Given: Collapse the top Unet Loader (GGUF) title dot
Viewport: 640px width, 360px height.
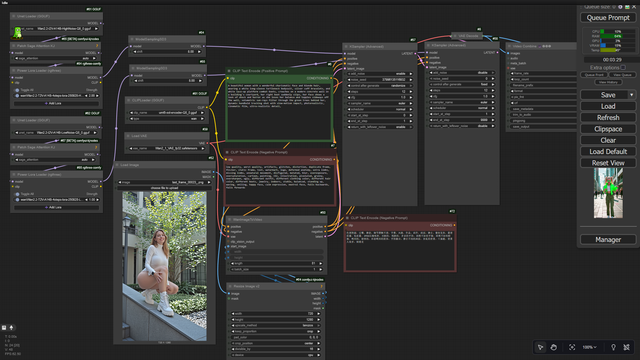Looking at the screenshot, I should pyautogui.click(x=13, y=16).
